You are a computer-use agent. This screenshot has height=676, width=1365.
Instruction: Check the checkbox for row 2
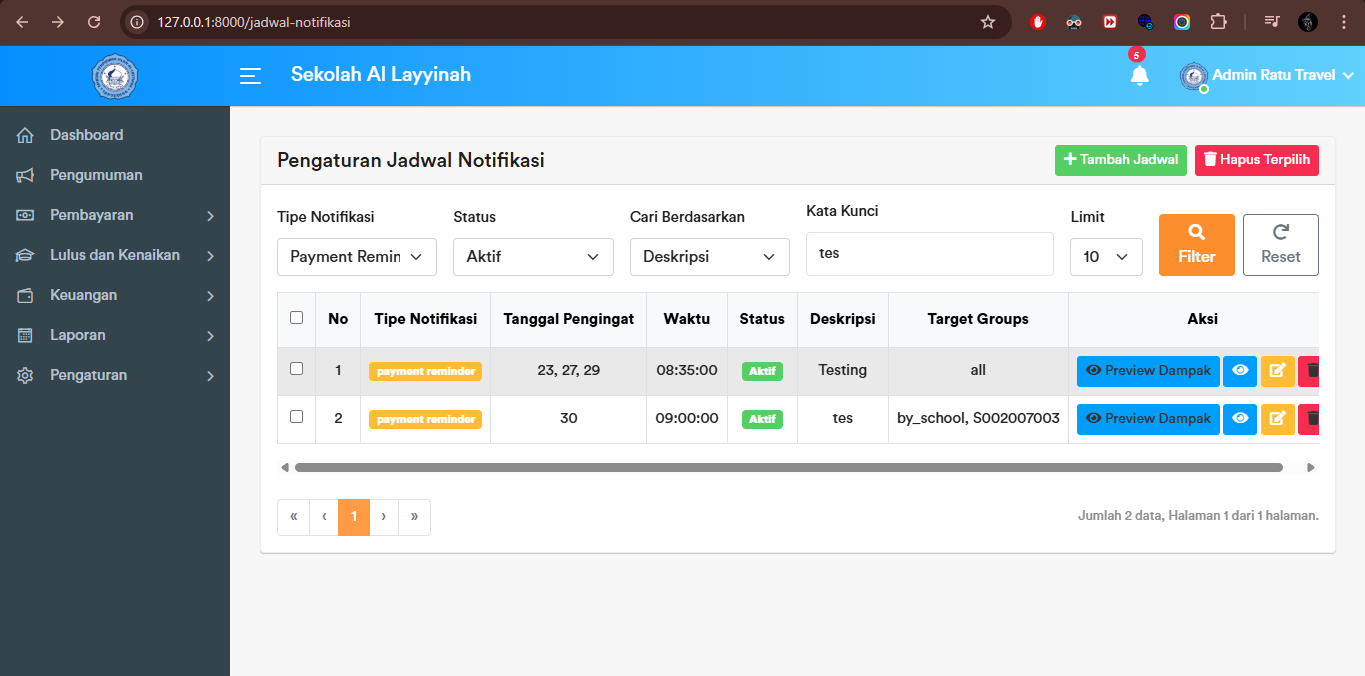[296, 418]
